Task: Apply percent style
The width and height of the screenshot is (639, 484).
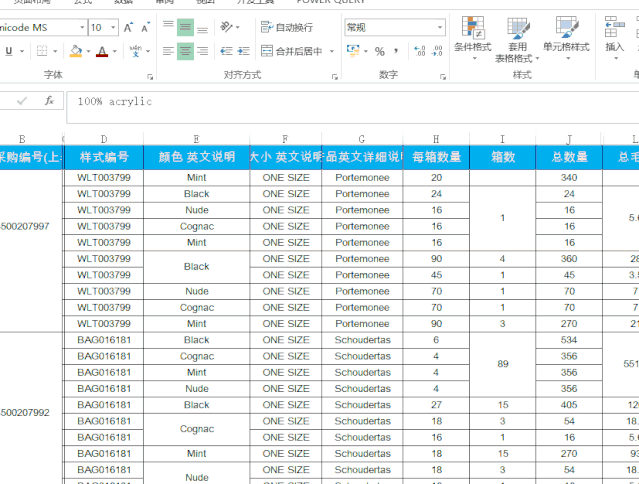Action: (380, 51)
